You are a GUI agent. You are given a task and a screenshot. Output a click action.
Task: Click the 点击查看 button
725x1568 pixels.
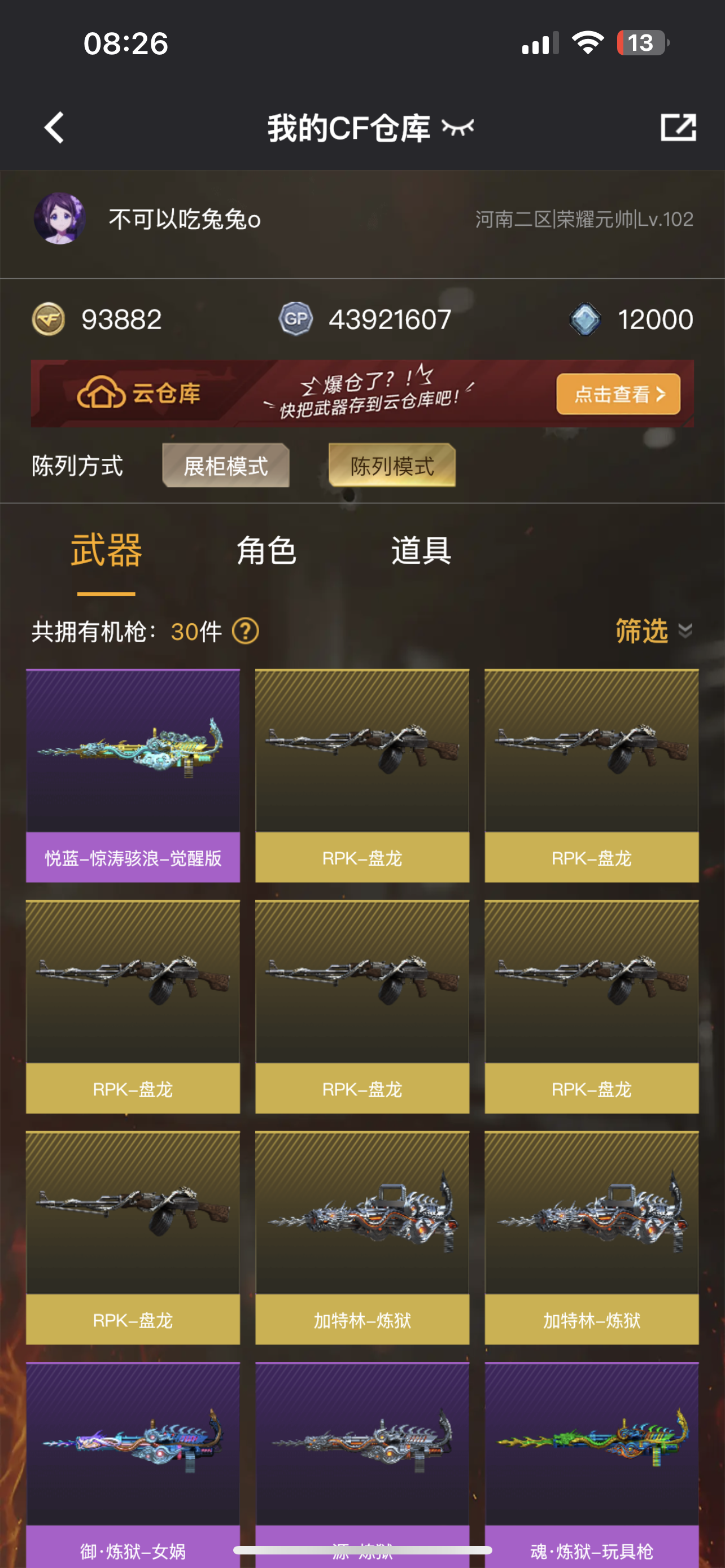point(618,394)
